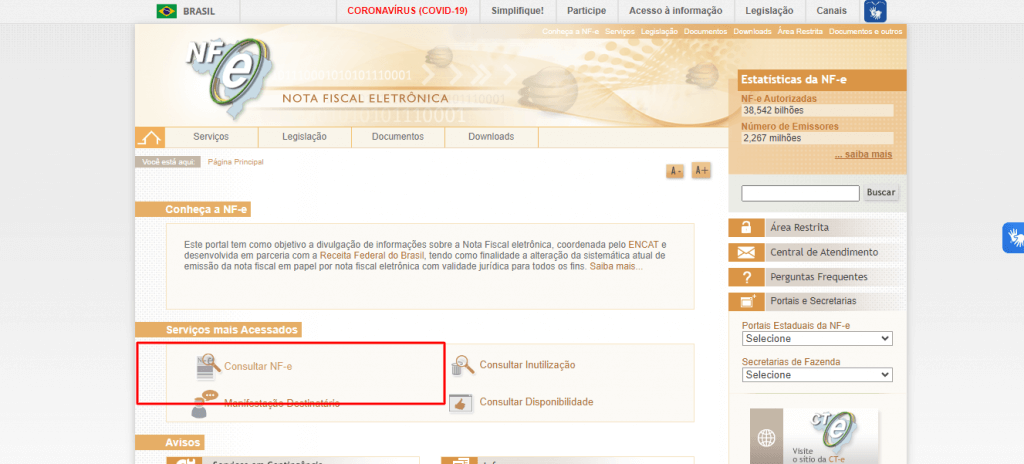1024x464 pixels.
Task: Click the CT-e site banner thumbnail
Action: [x=814, y=437]
